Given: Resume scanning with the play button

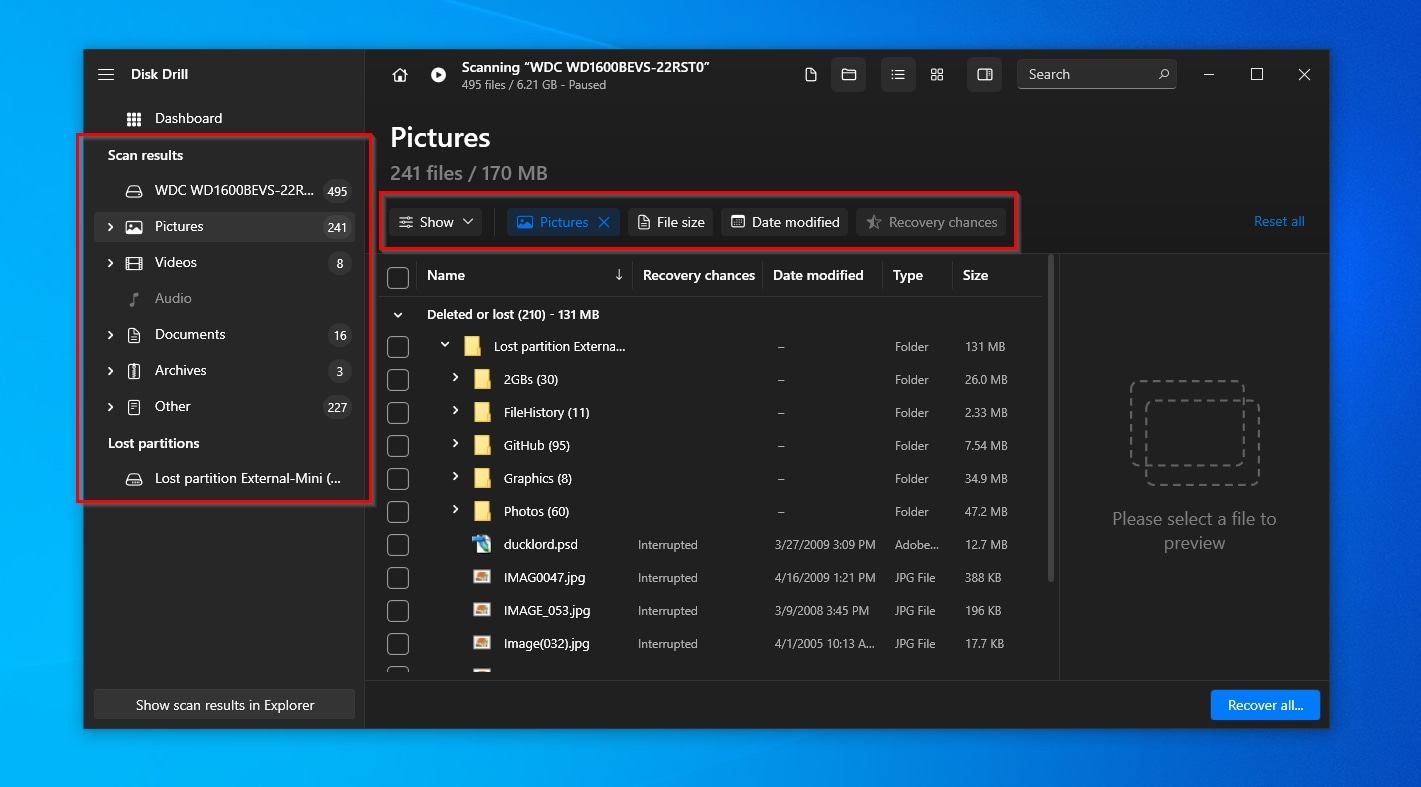Looking at the screenshot, I should [438, 75].
